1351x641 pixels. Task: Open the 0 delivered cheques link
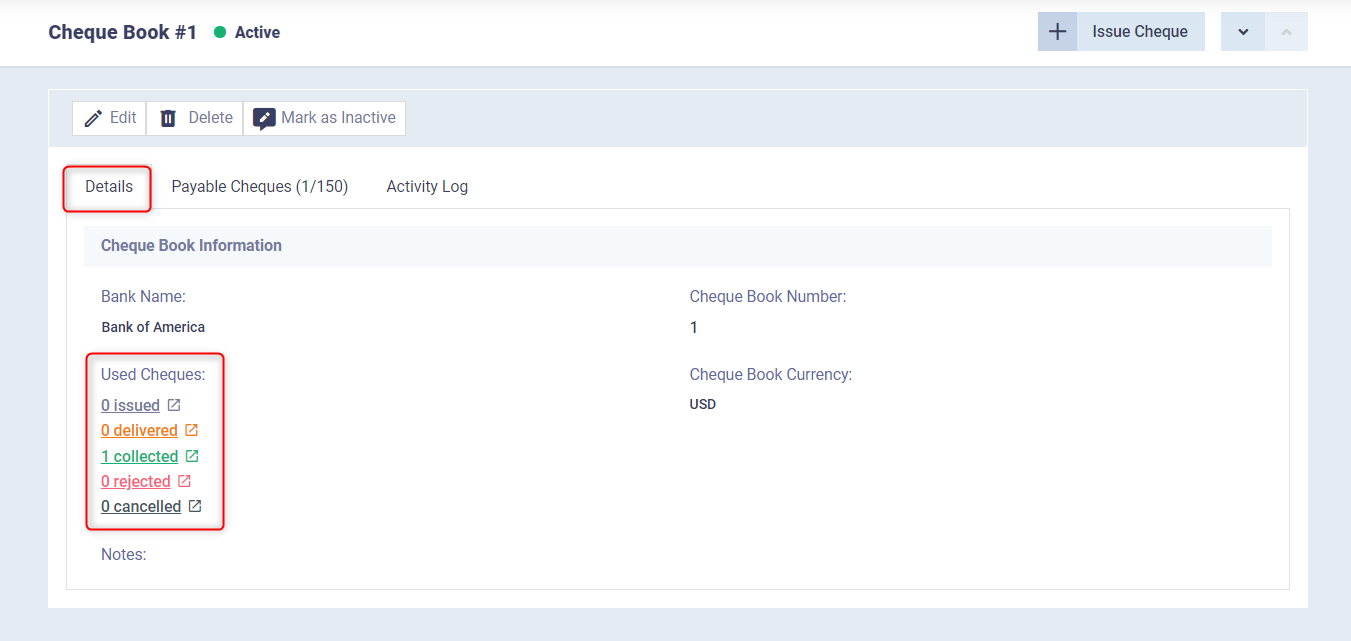tap(139, 430)
